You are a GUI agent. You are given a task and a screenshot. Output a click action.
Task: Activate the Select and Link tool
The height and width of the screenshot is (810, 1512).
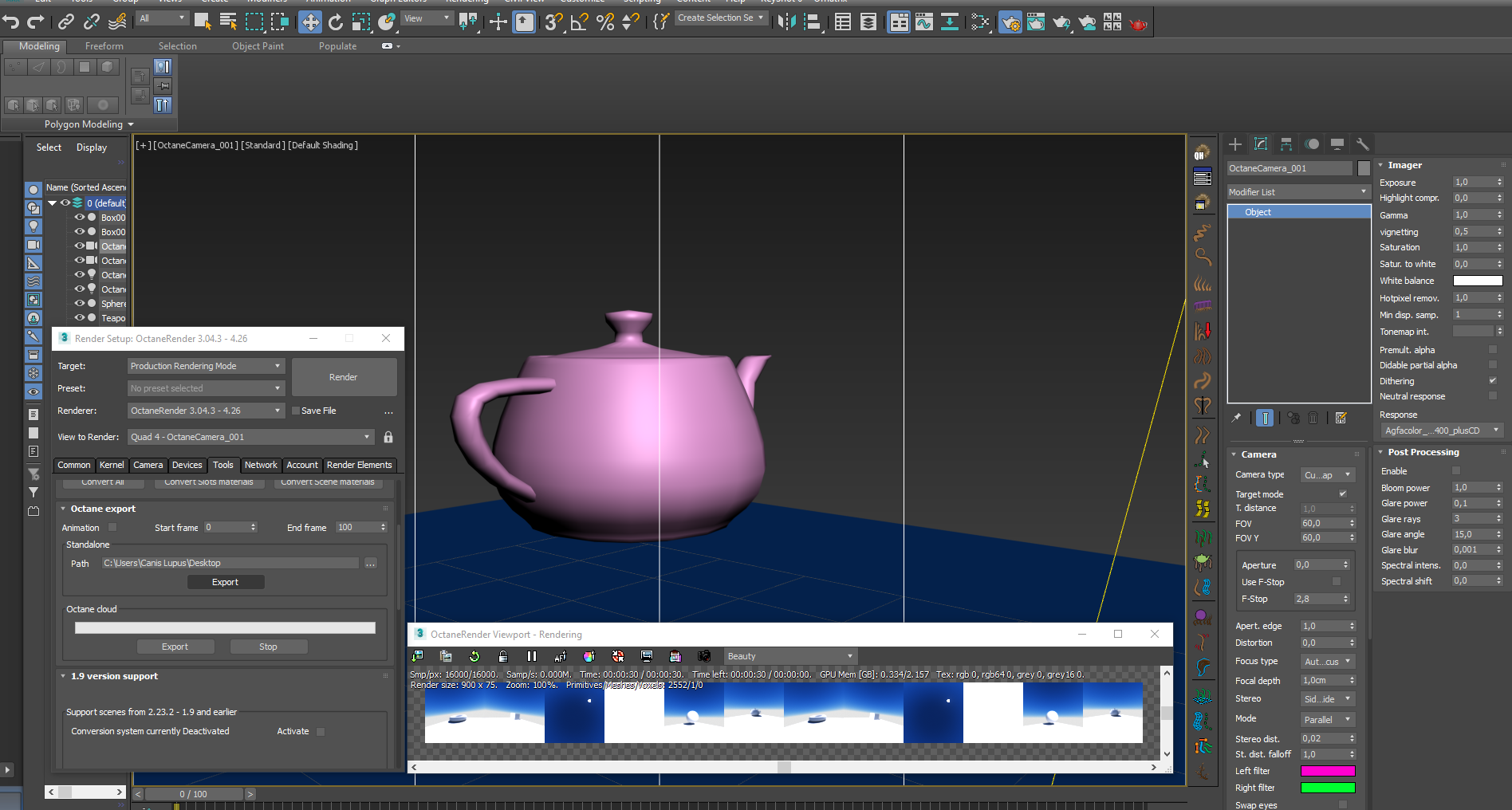[x=66, y=22]
